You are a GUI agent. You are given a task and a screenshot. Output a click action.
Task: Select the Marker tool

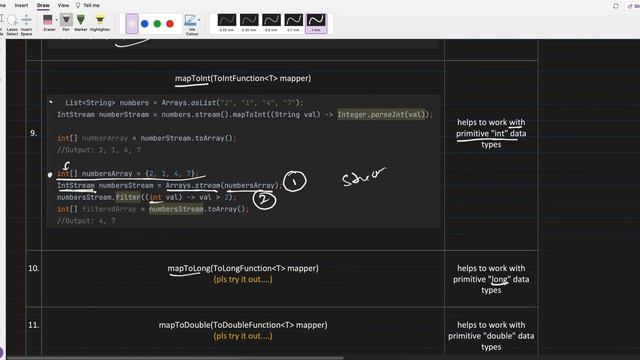(x=81, y=22)
